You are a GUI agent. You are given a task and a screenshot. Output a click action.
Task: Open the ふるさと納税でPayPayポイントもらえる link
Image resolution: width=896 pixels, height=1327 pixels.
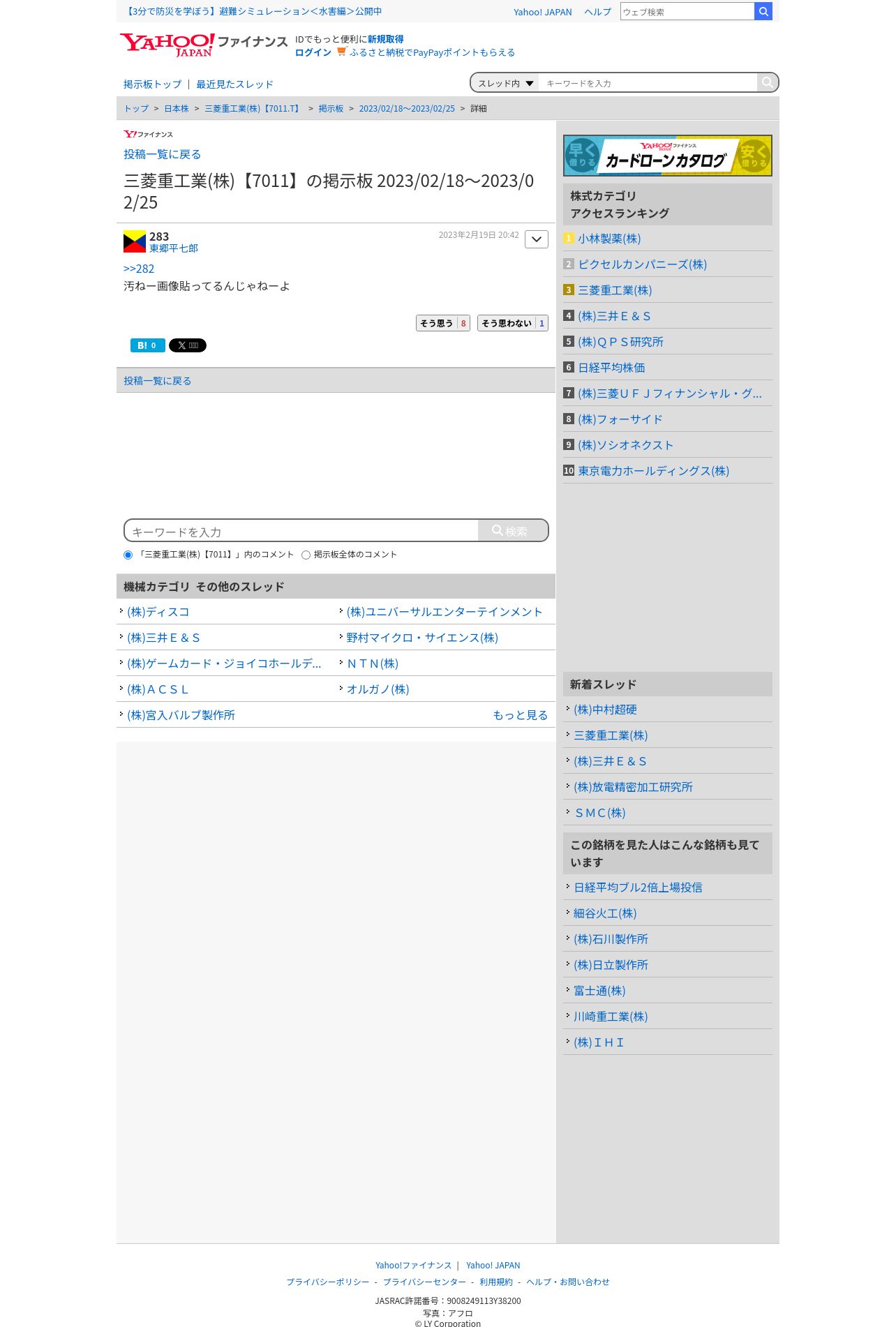pos(432,52)
